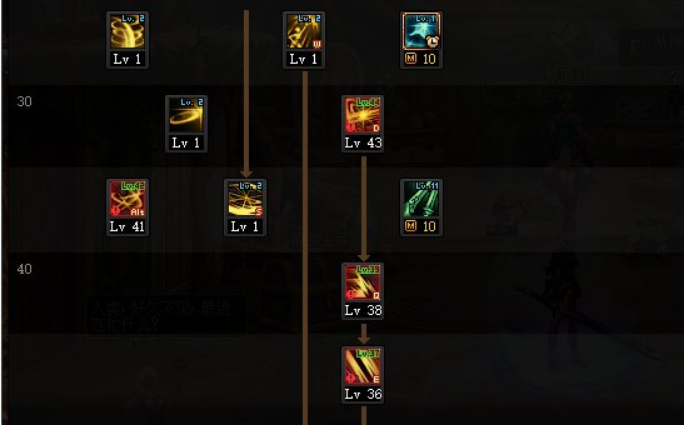Select the red skill icon bound to D
The image size is (684, 425).
363,115
